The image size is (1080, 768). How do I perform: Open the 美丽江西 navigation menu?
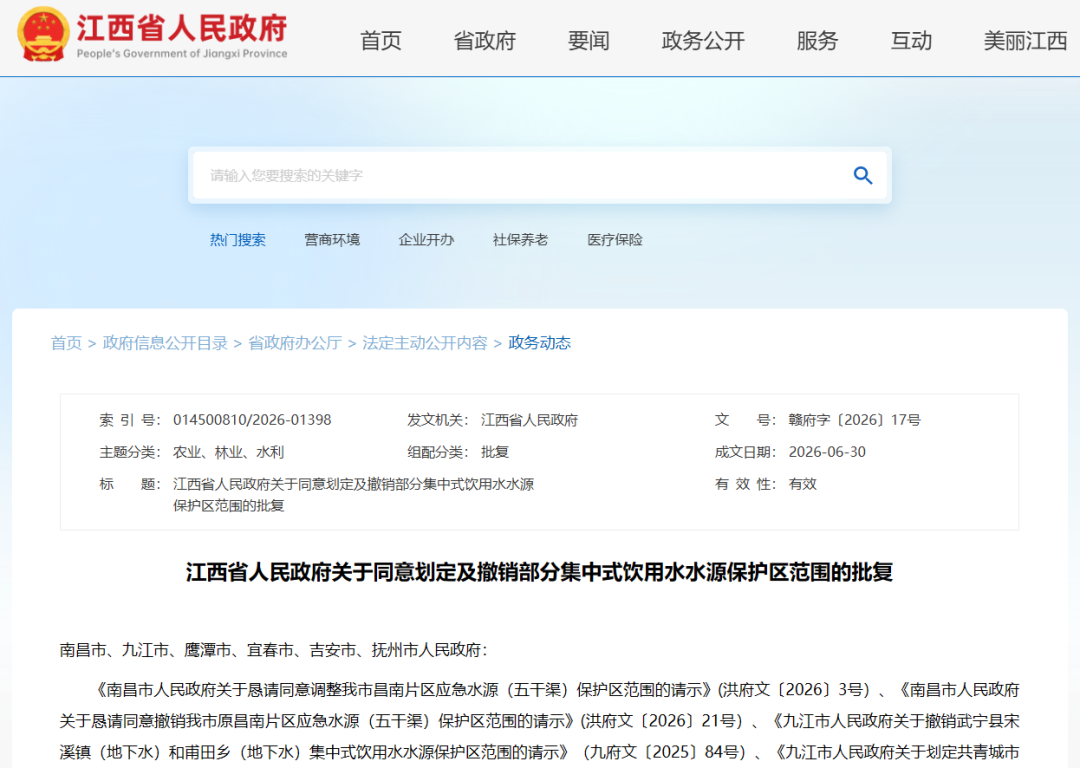pyautogui.click(x=1025, y=41)
